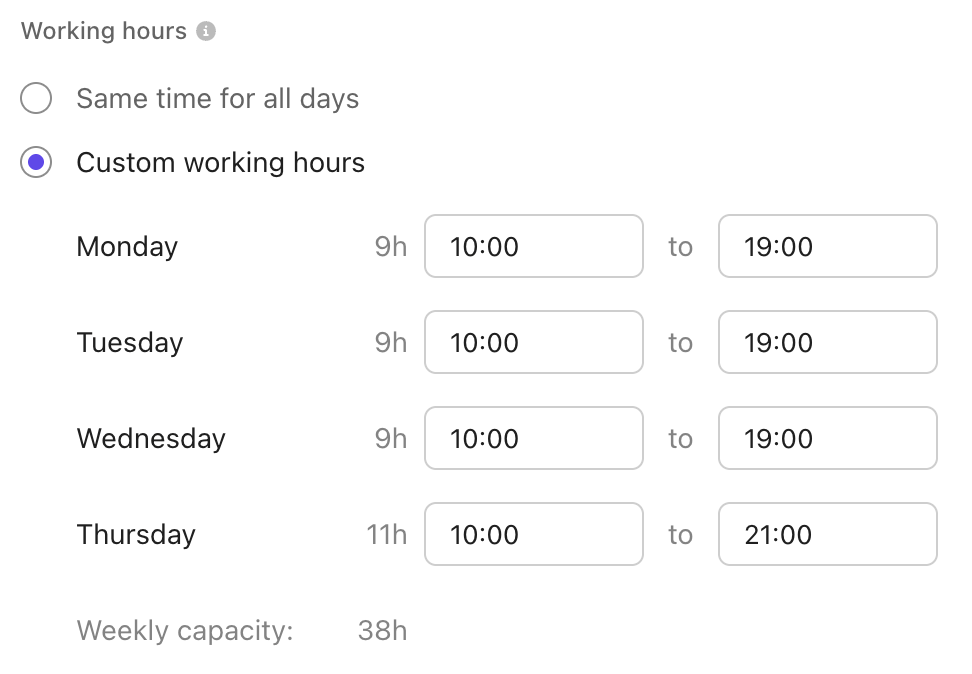Click the Monday day label

point(127,247)
